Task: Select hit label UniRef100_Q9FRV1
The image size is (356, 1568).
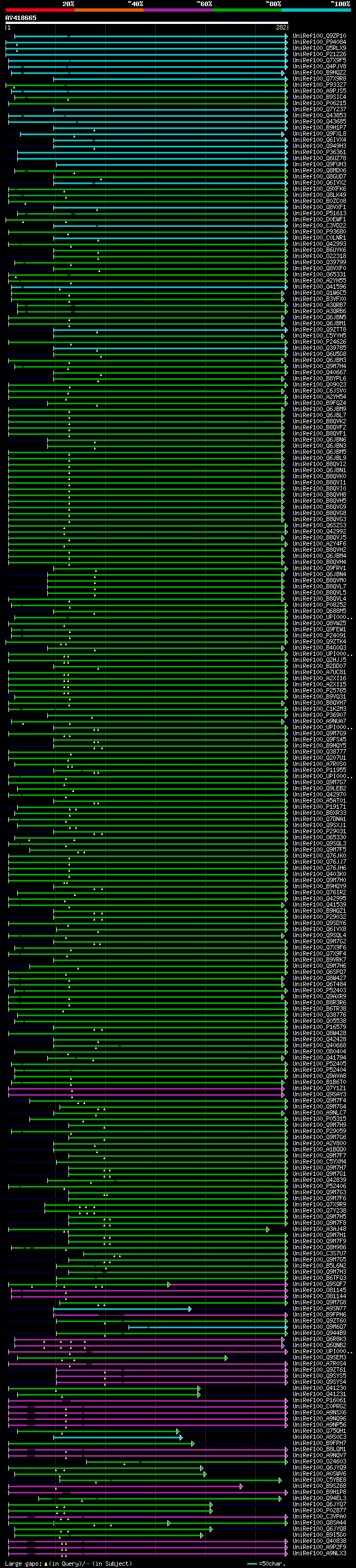Action: [319, 568]
